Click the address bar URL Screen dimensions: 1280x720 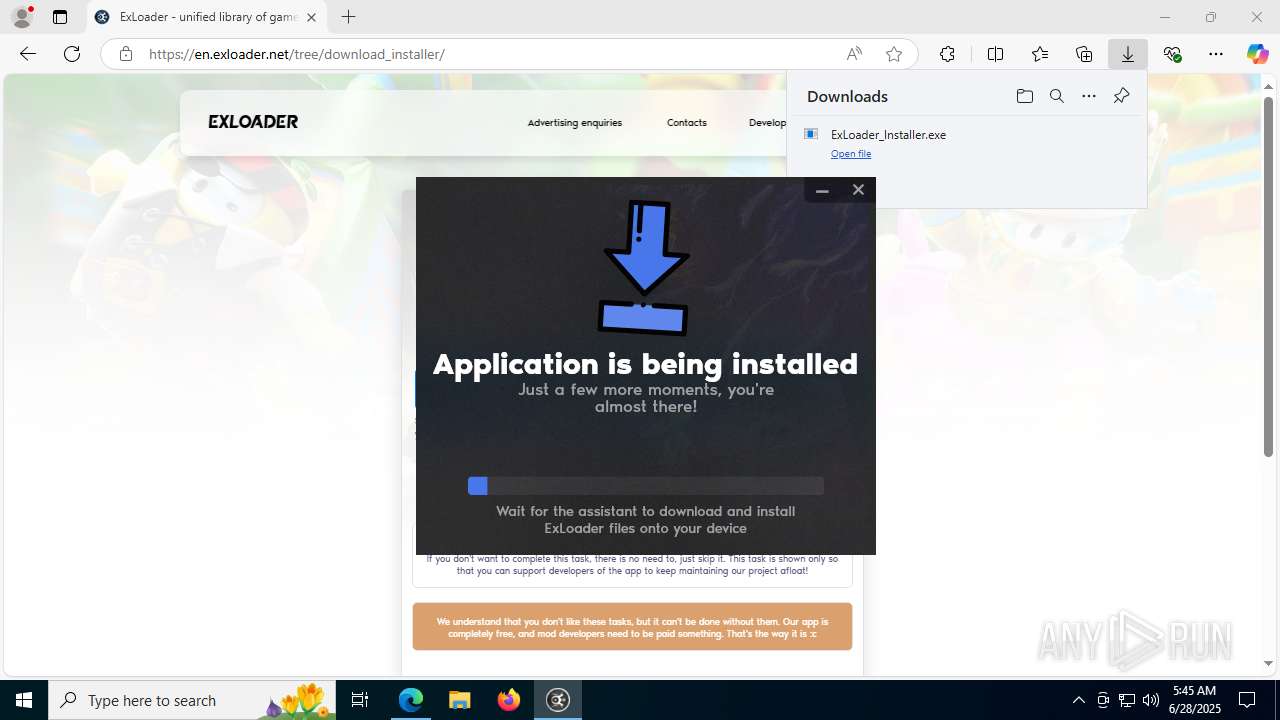pos(297,54)
